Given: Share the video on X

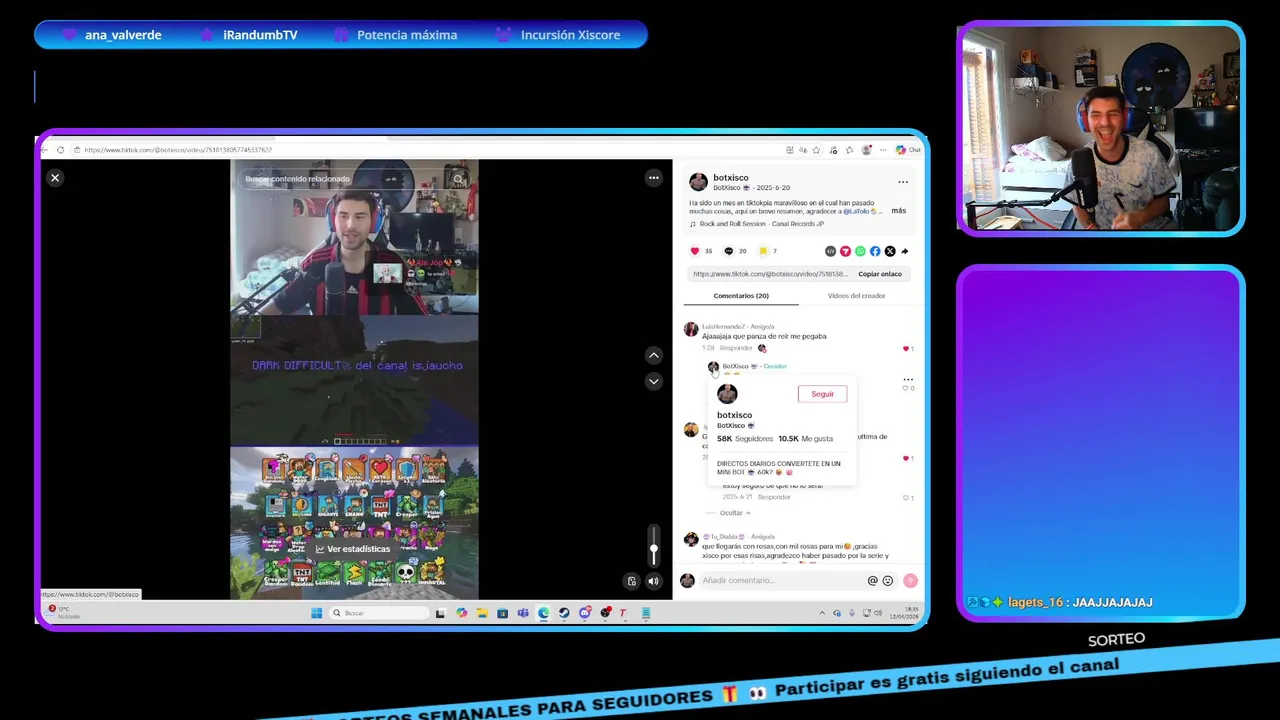Looking at the screenshot, I should [x=890, y=251].
